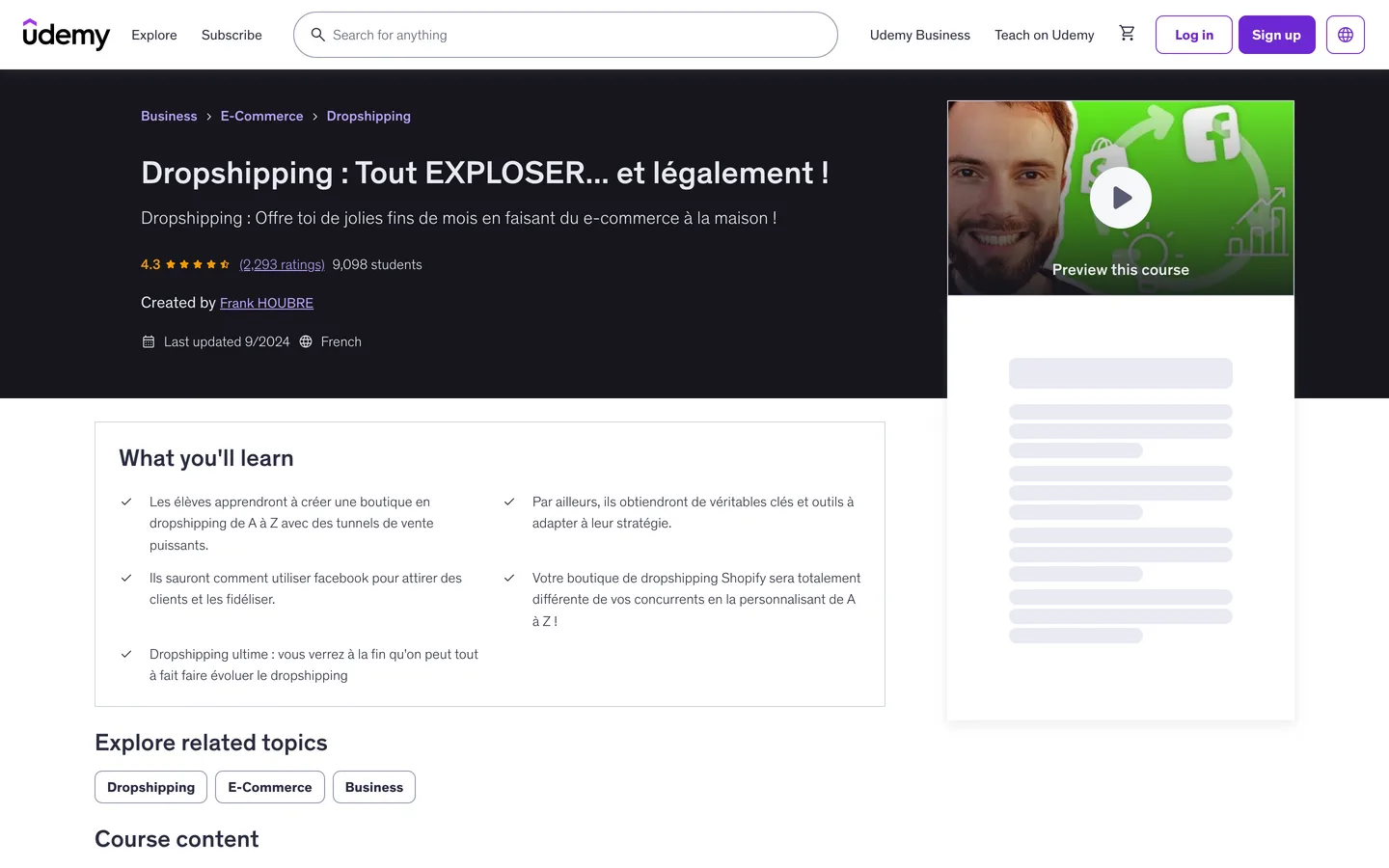
Task: Click the breadcrumb chevron after E-Commerce
Action: tap(314, 117)
